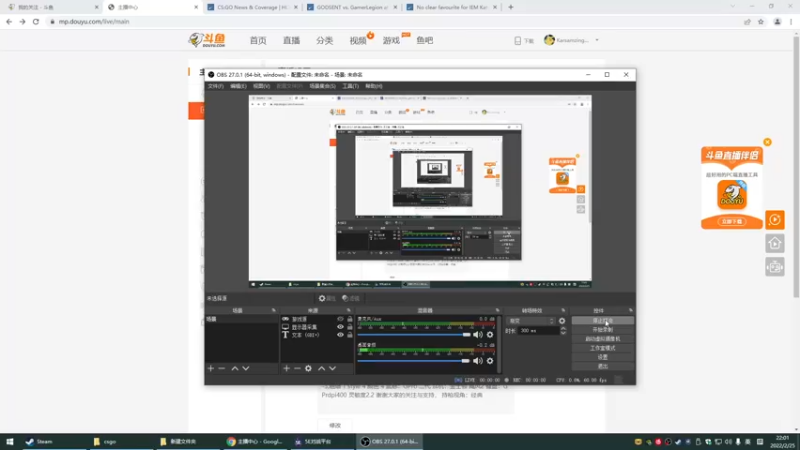Click the Start Recording button in OBS controls

click(x=603, y=330)
